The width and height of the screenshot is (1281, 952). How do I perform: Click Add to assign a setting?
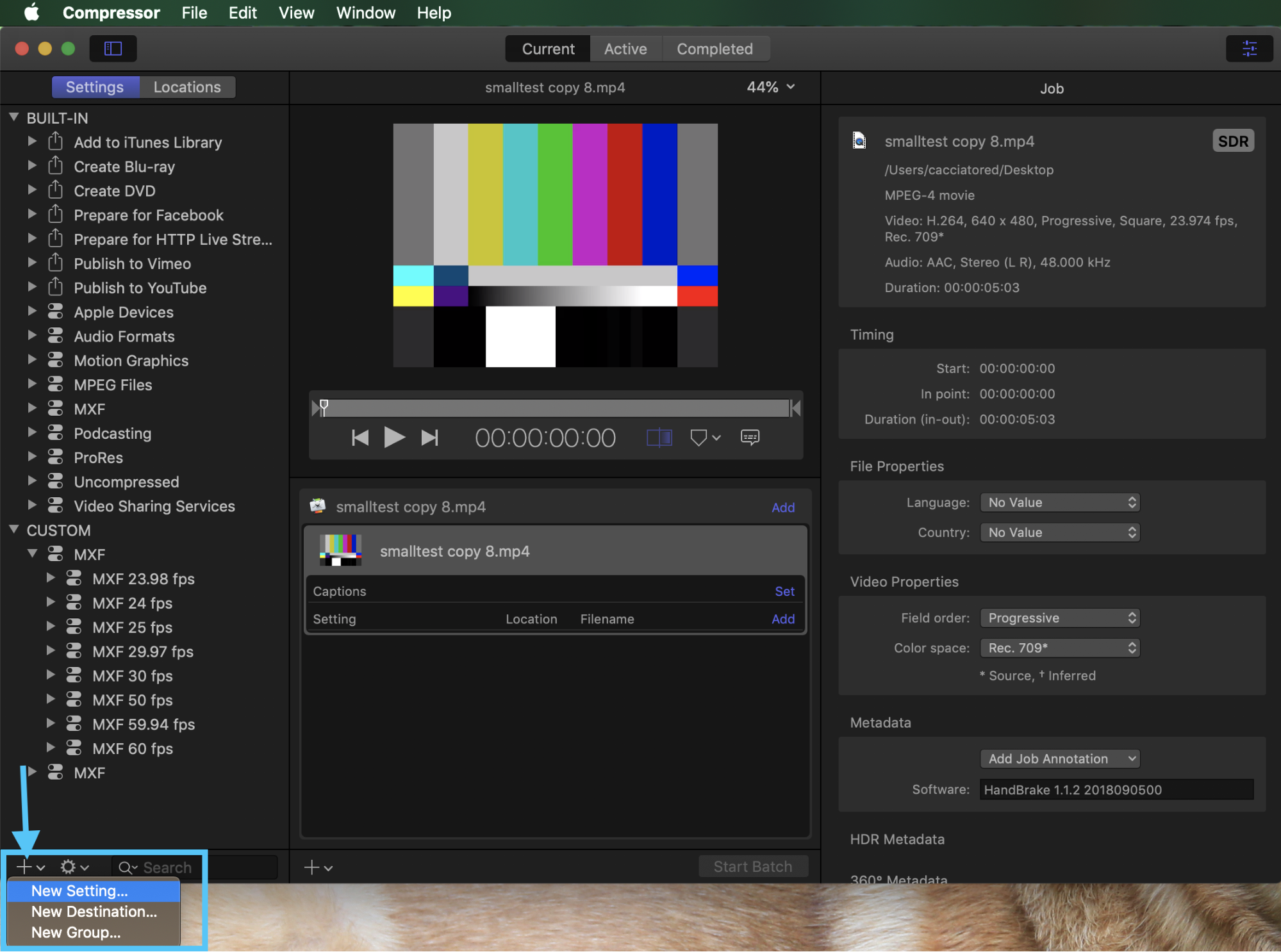click(x=782, y=619)
